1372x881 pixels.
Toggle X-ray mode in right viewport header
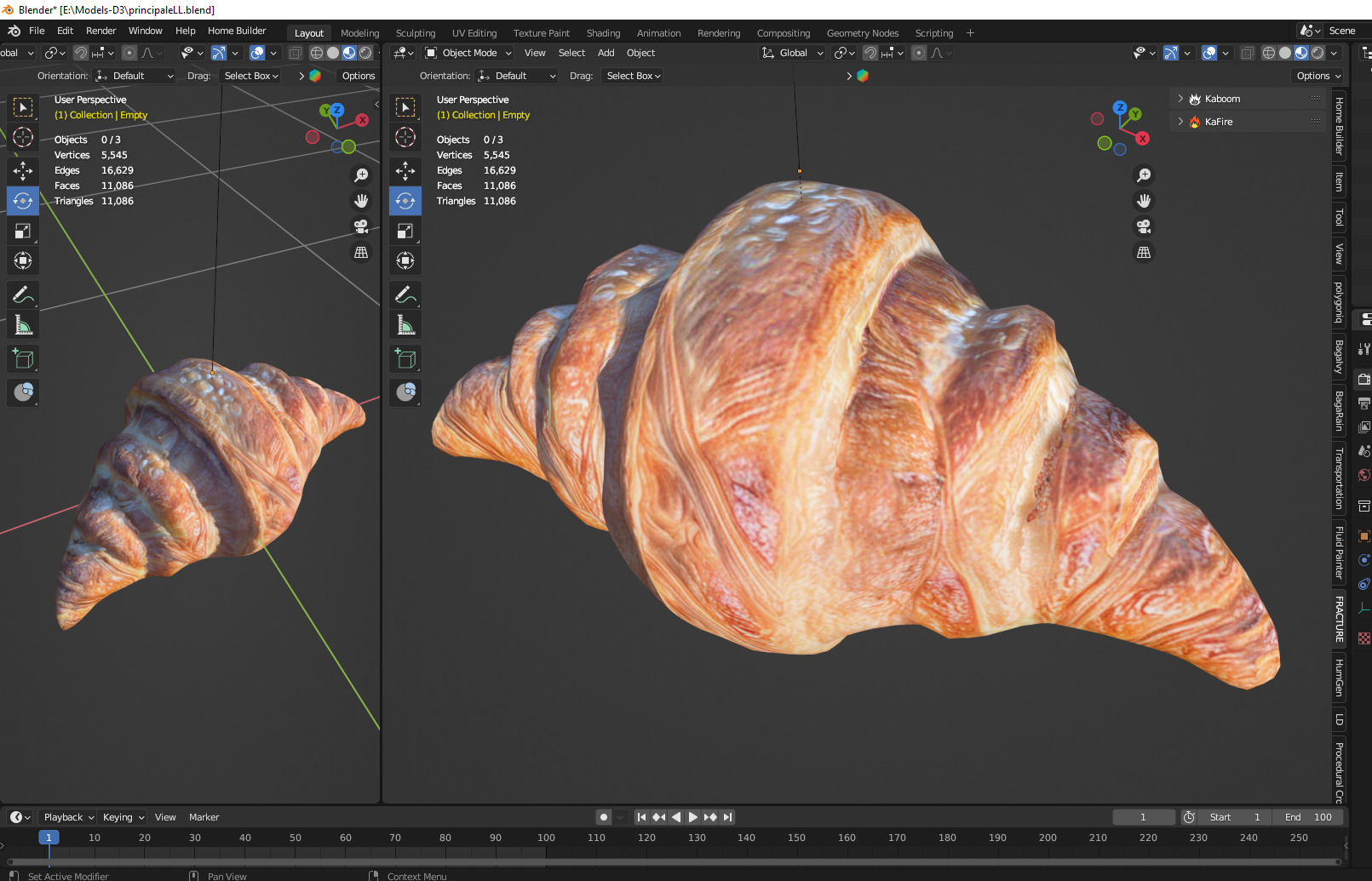point(1247,53)
